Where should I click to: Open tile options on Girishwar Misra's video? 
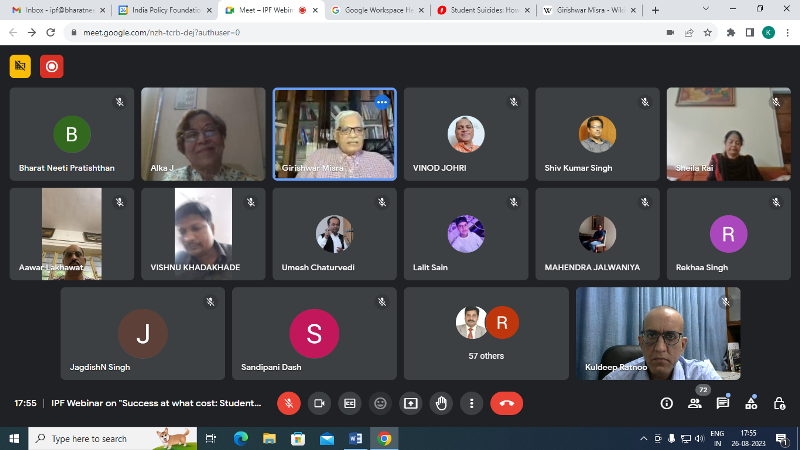381,102
